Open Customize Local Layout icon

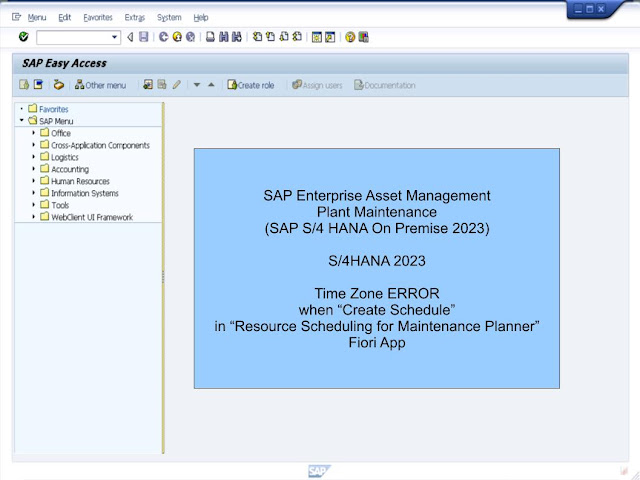[363, 38]
